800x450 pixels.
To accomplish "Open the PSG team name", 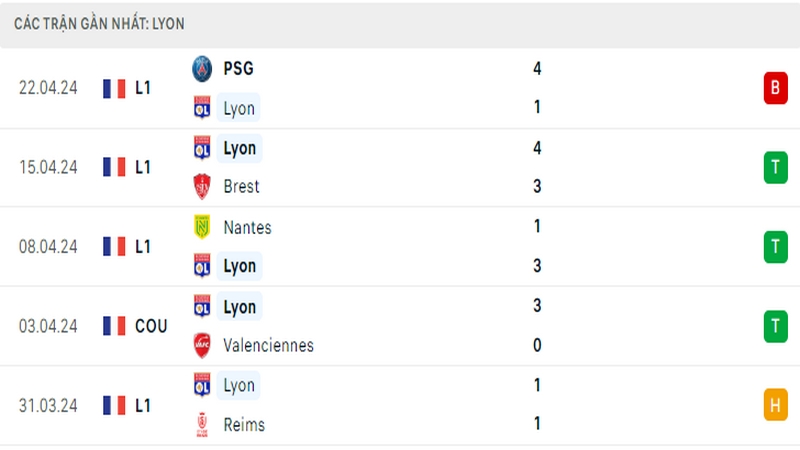I will click(238, 69).
